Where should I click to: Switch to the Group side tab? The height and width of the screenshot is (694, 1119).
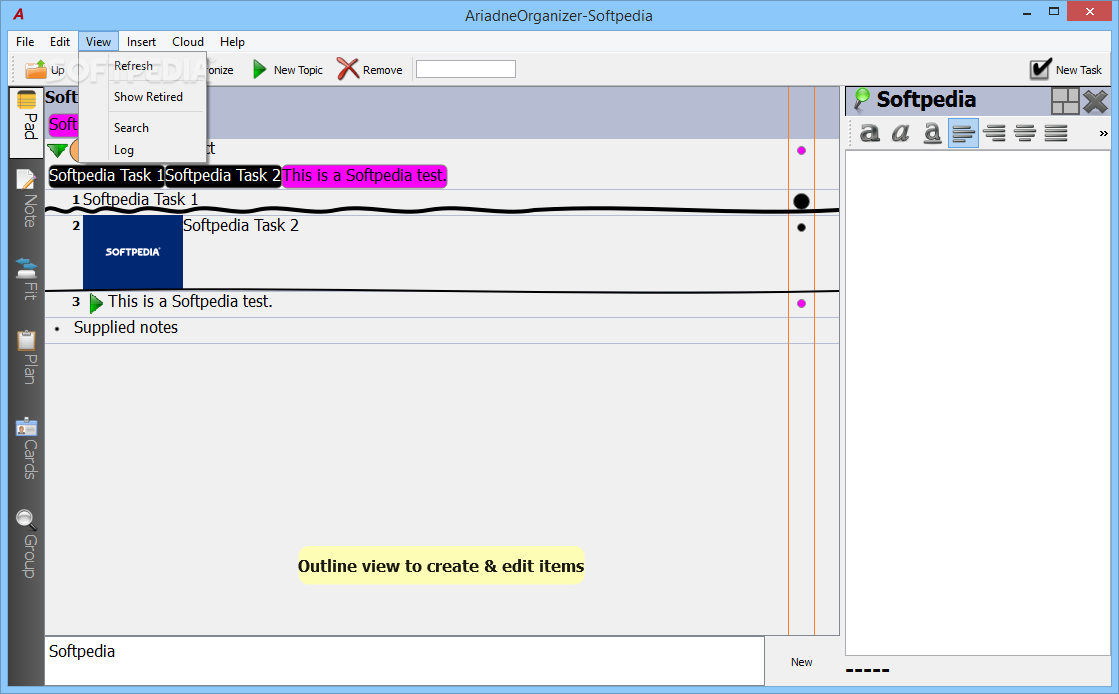(27, 543)
